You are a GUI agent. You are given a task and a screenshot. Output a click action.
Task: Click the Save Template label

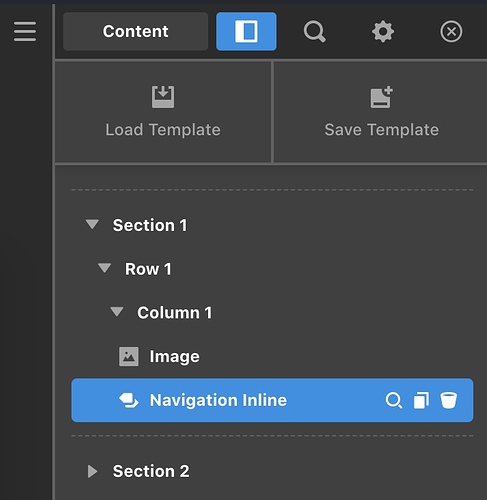point(382,130)
